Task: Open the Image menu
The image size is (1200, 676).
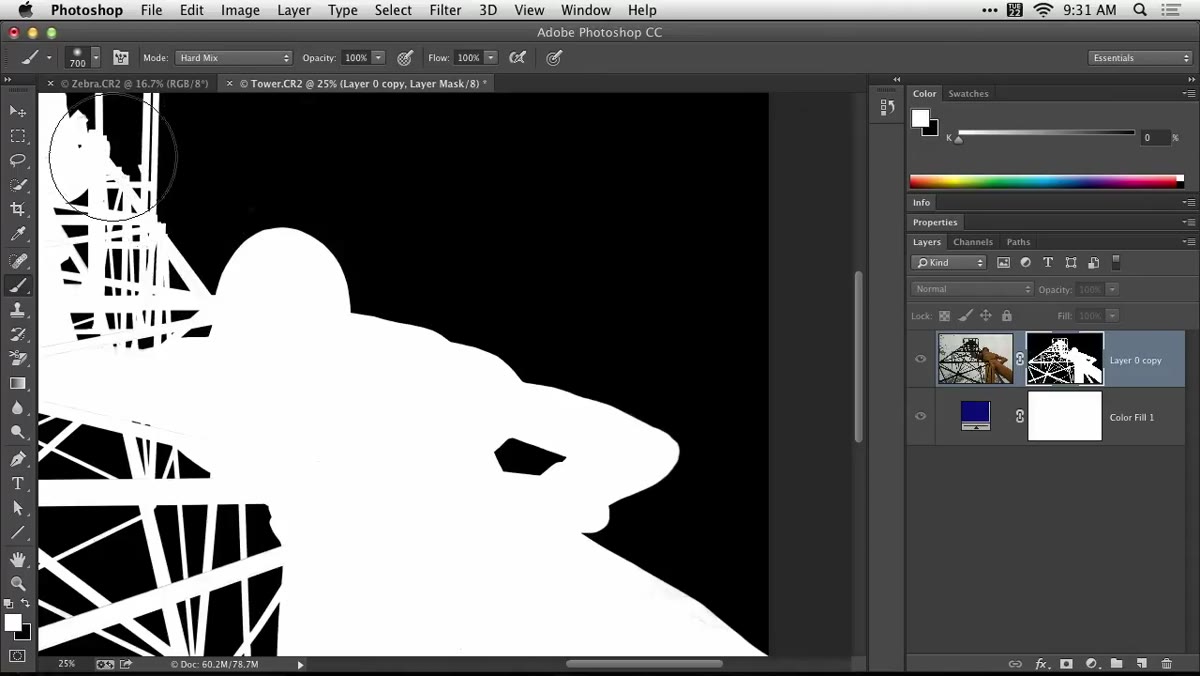Action: [x=240, y=10]
